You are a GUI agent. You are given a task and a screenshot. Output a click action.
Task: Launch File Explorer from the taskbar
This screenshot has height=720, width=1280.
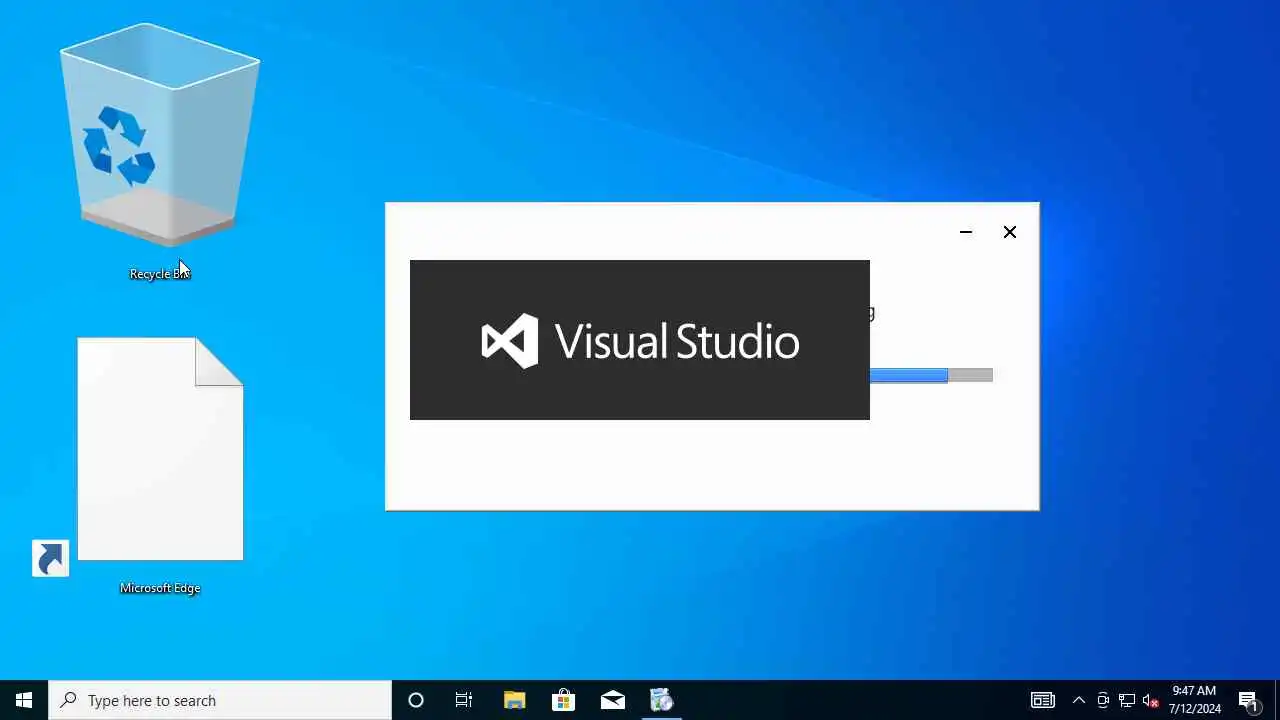point(514,700)
